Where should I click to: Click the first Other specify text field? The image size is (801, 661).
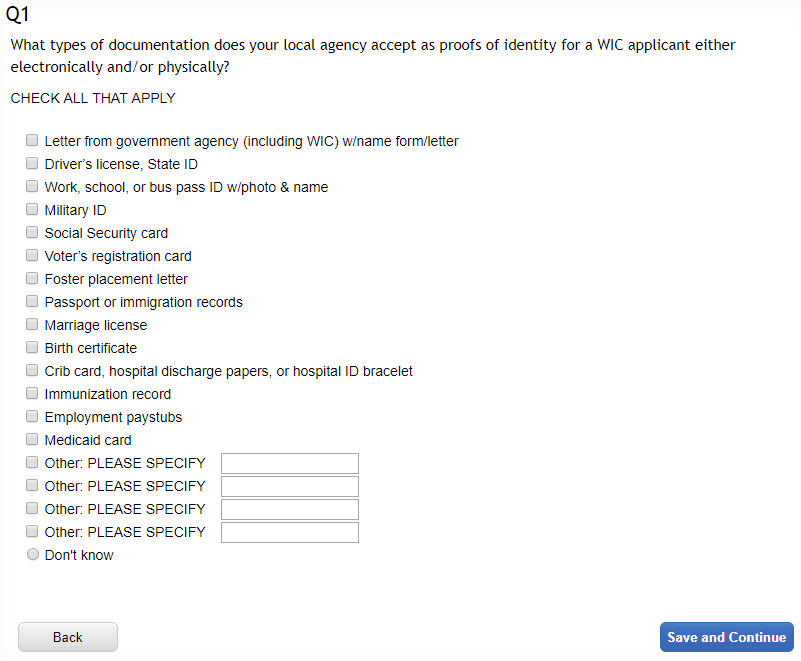point(289,463)
